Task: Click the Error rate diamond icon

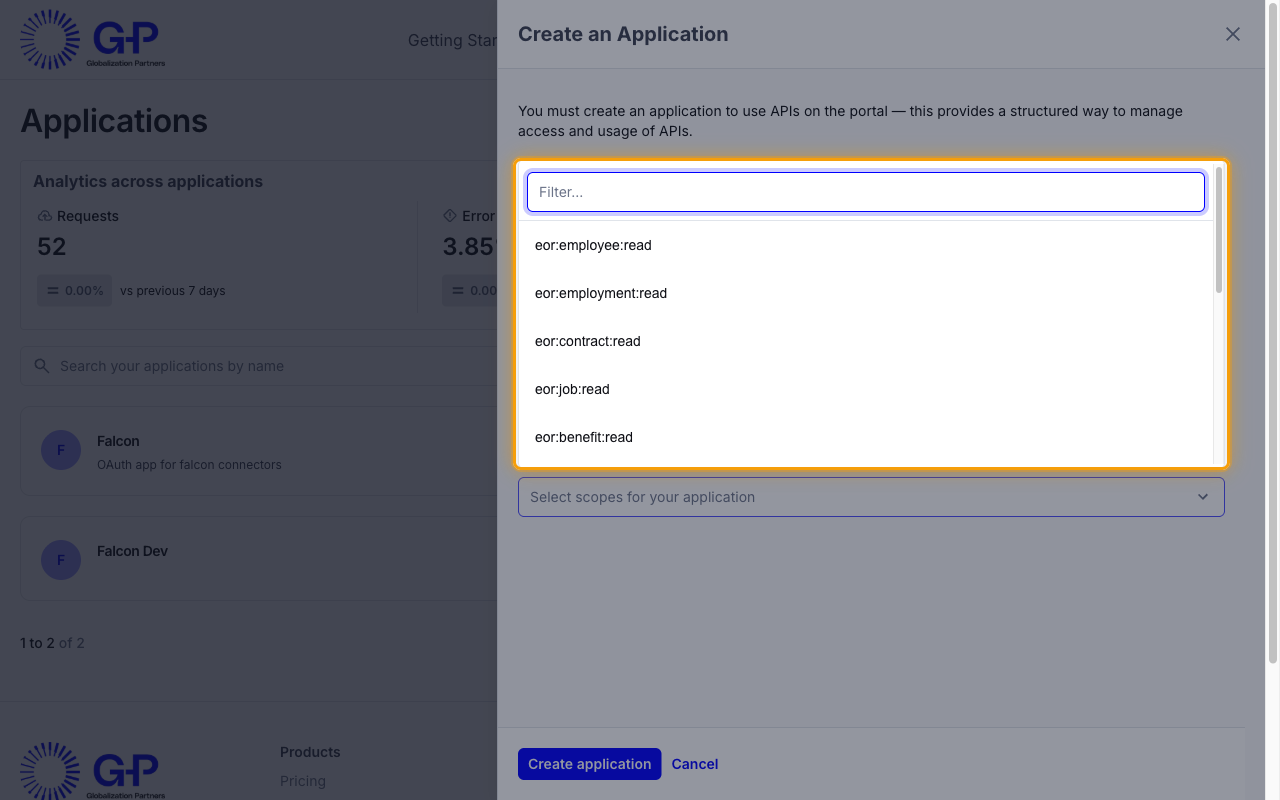Action: pyautogui.click(x=450, y=216)
